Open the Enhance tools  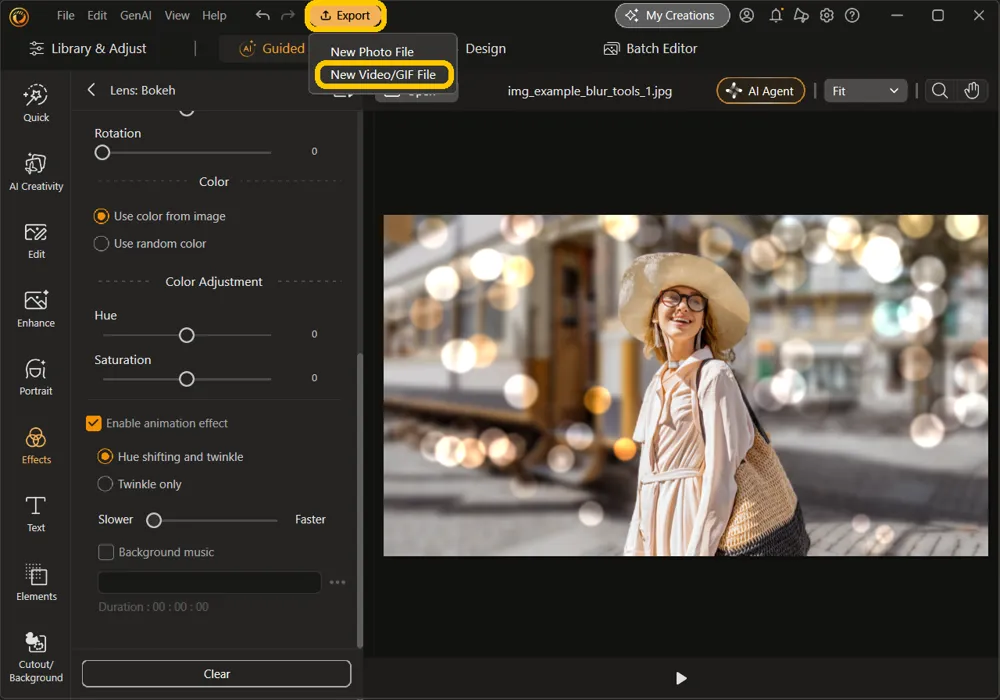click(36, 309)
